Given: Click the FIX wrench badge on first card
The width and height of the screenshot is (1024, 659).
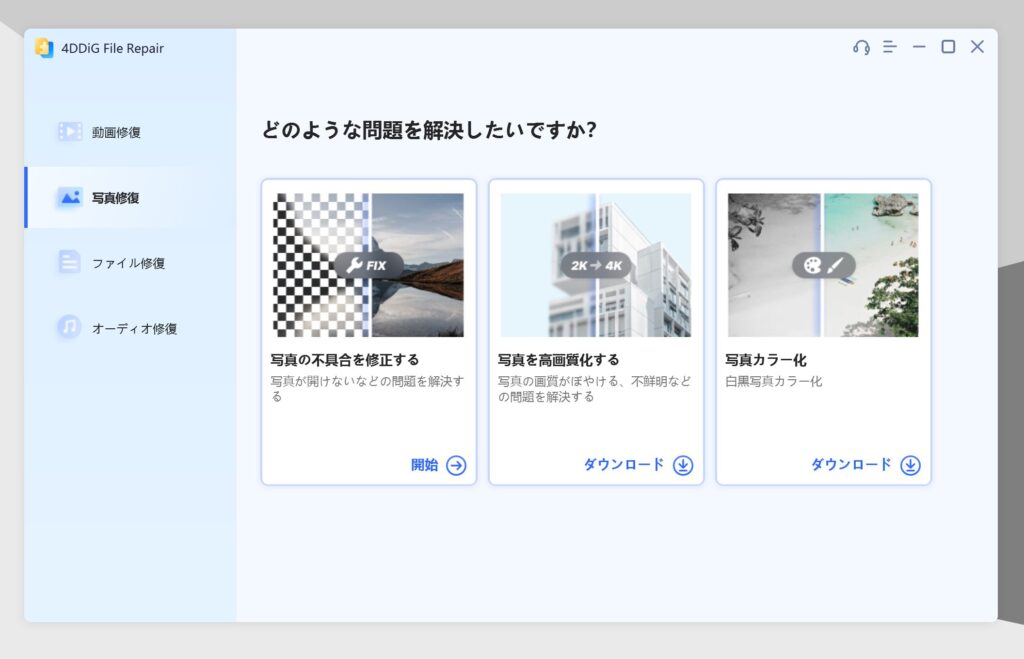Looking at the screenshot, I should pos(368,265).
